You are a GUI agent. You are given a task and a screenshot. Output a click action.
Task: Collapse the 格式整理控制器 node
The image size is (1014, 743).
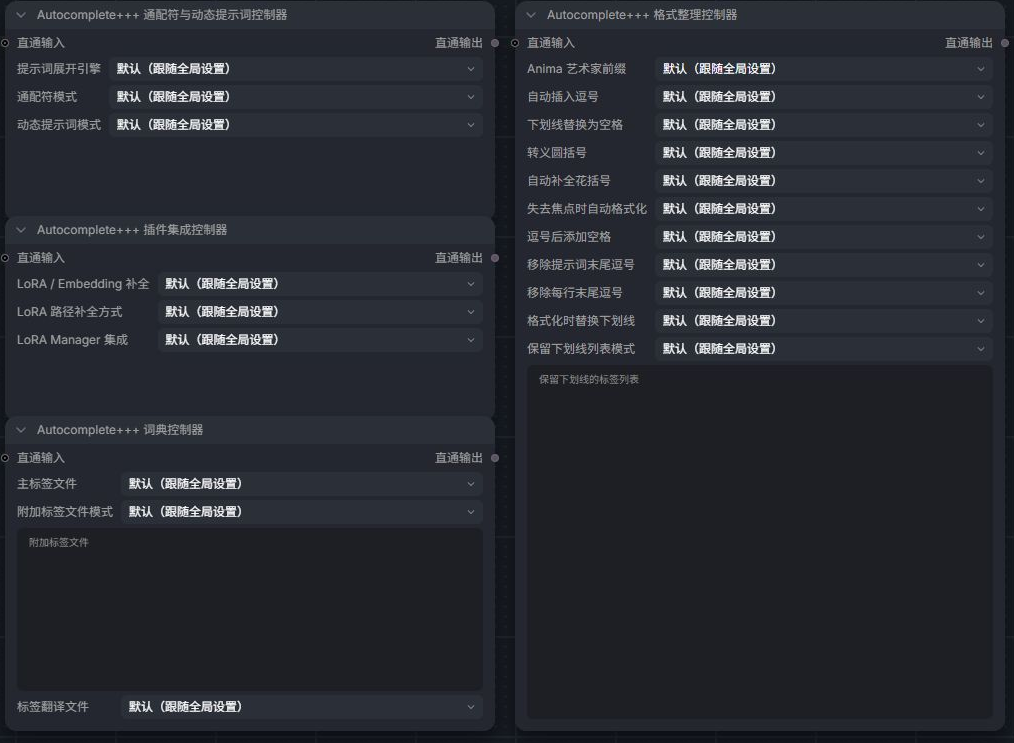point(531,15)
